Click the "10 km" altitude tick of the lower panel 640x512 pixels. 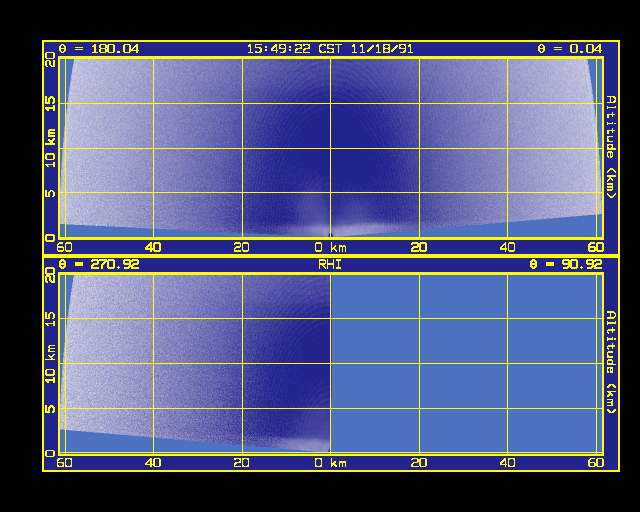(50, 364)
